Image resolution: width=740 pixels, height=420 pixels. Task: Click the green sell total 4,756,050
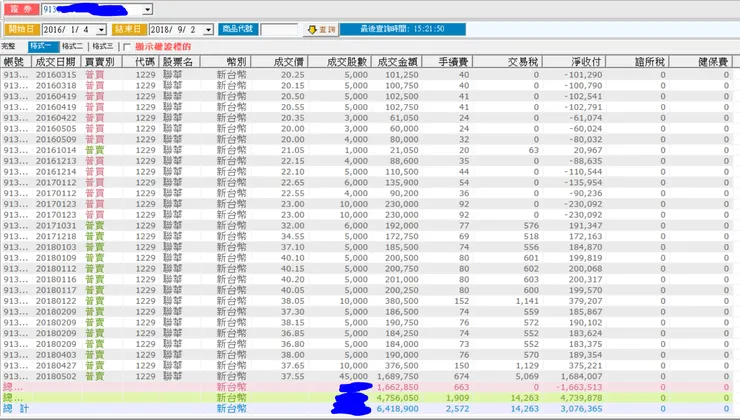point(397,398)
